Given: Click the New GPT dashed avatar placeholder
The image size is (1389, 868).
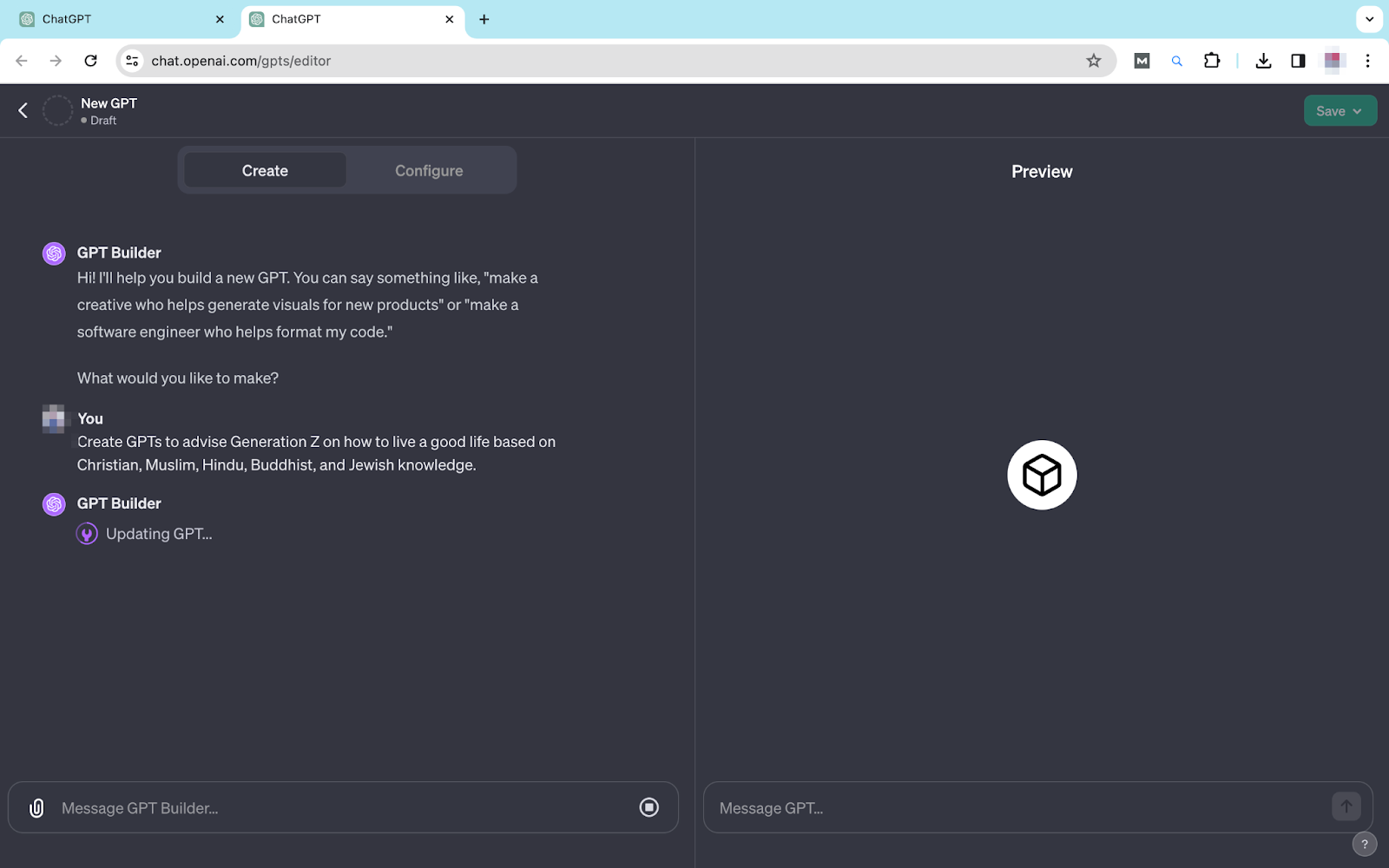Looking at the screenshot, I should point(57,110).
